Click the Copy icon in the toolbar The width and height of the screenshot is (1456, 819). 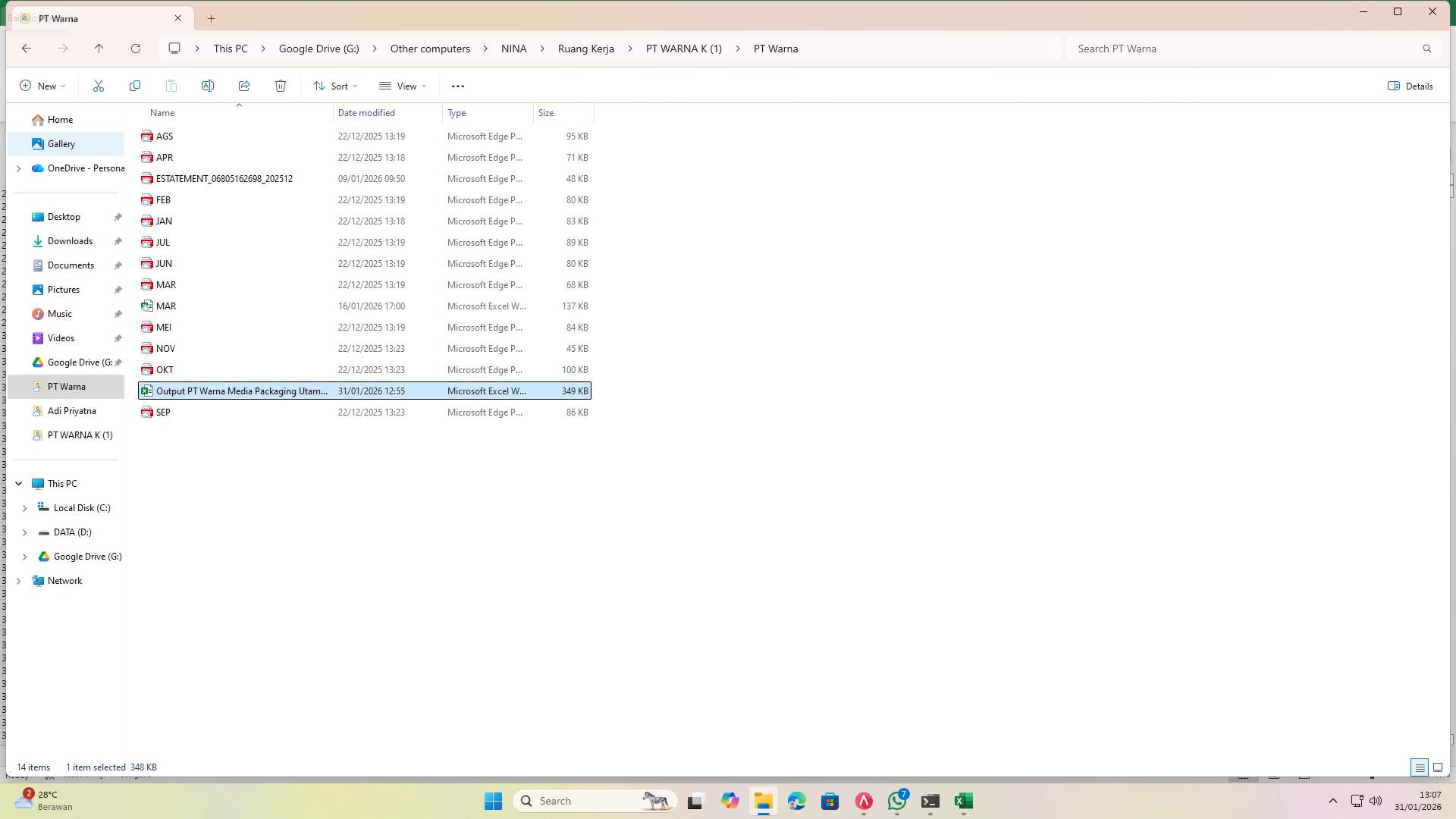135,86
